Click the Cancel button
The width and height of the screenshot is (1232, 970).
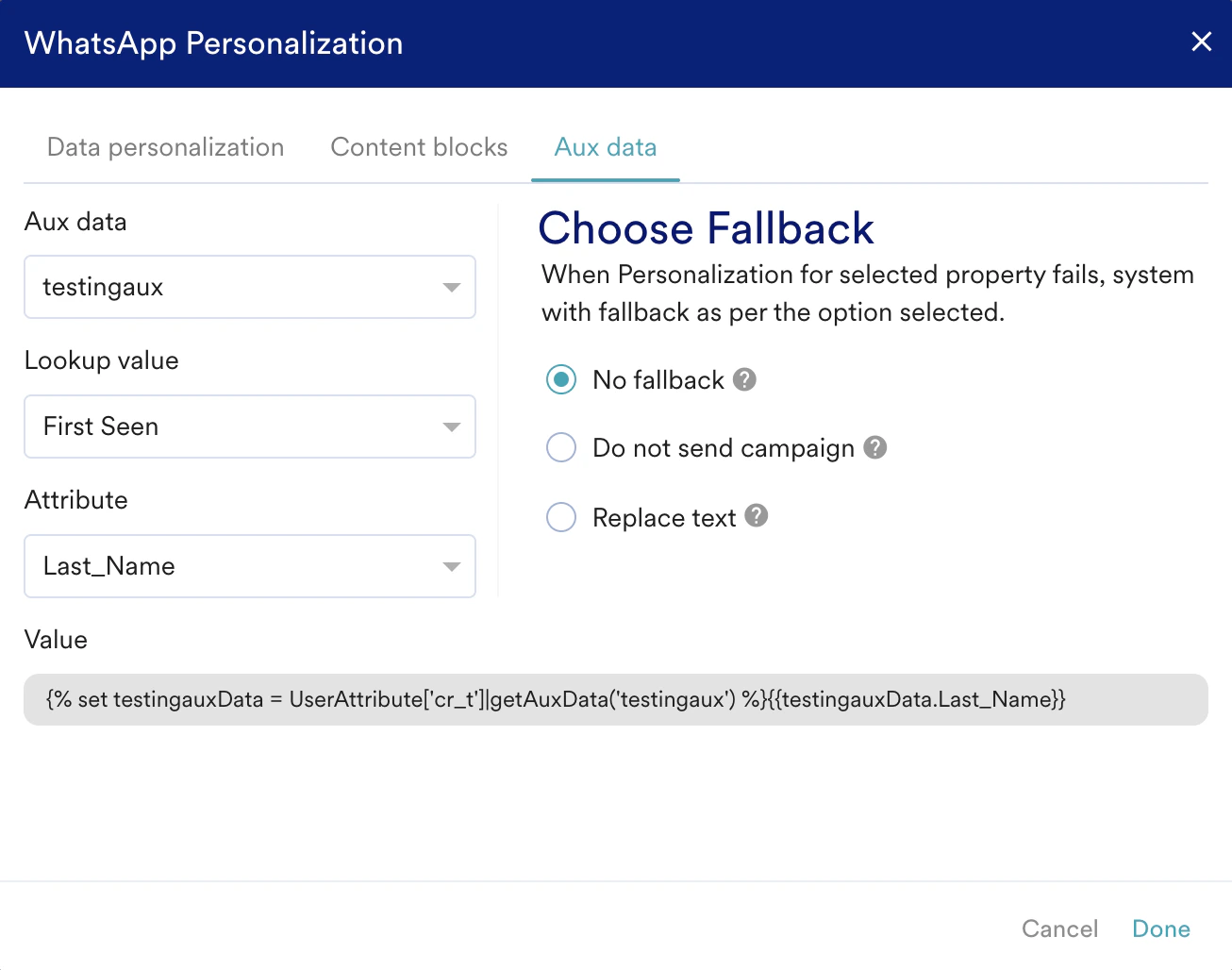[1059, 928]
